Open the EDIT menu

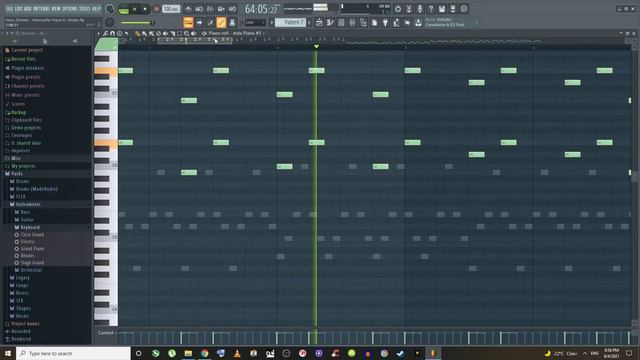click(19, 9)
